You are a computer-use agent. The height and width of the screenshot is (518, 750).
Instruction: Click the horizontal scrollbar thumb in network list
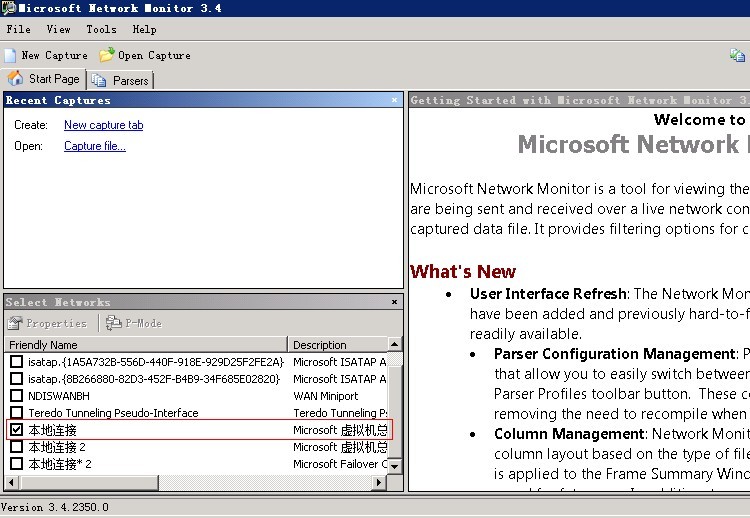pos(89,483)
